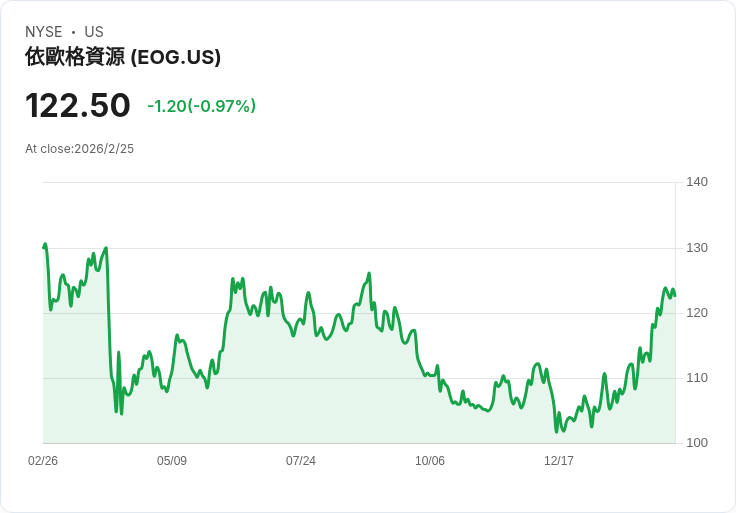
Task: Click the -1.20(-0.97%) price change
Action: (201, 106)
